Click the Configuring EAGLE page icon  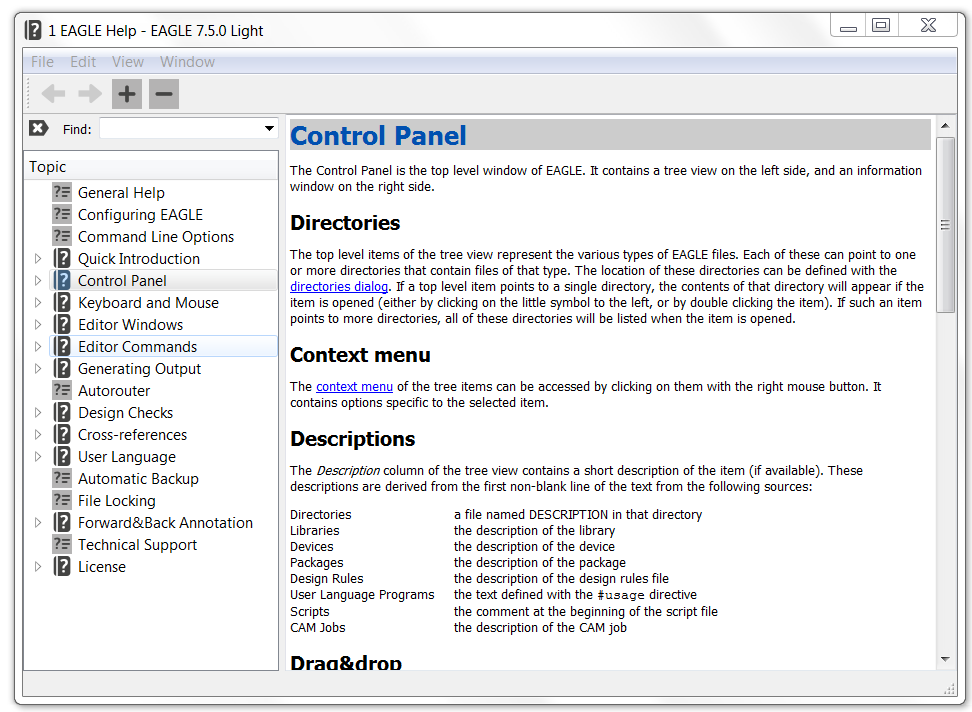[62, 214]
